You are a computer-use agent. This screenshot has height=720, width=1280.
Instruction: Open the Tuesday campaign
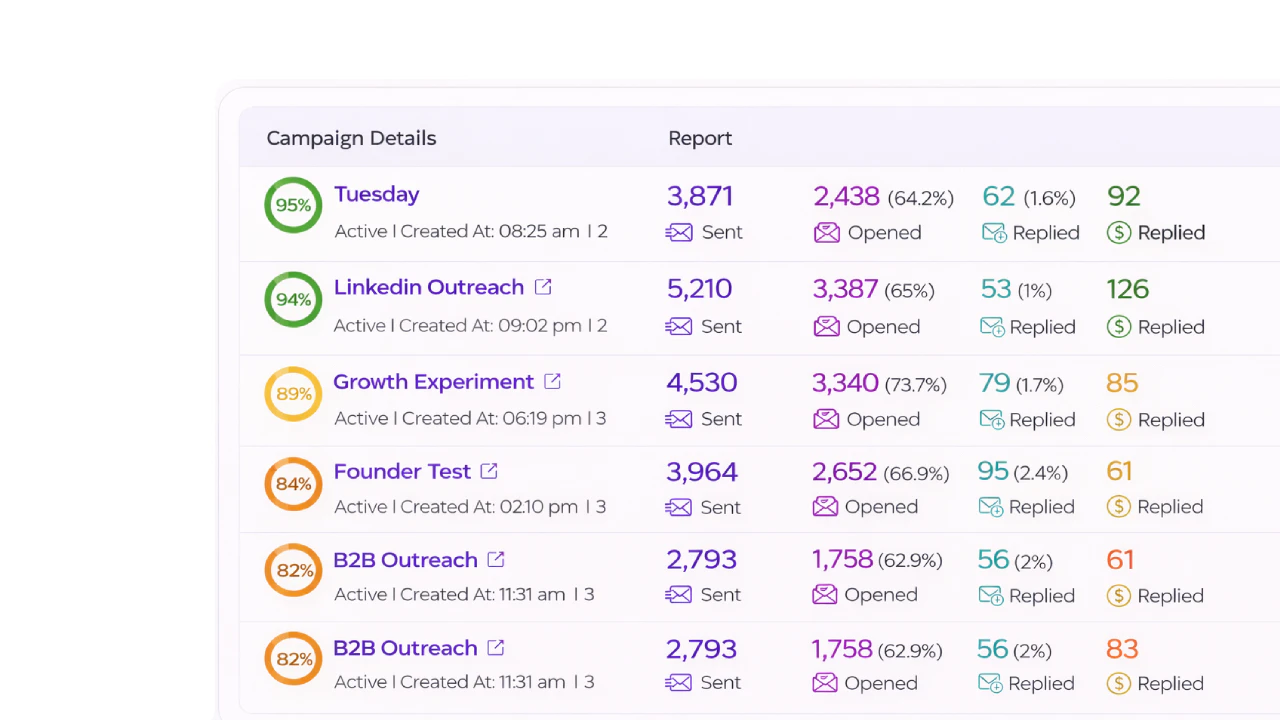click(x=377, y=194)
